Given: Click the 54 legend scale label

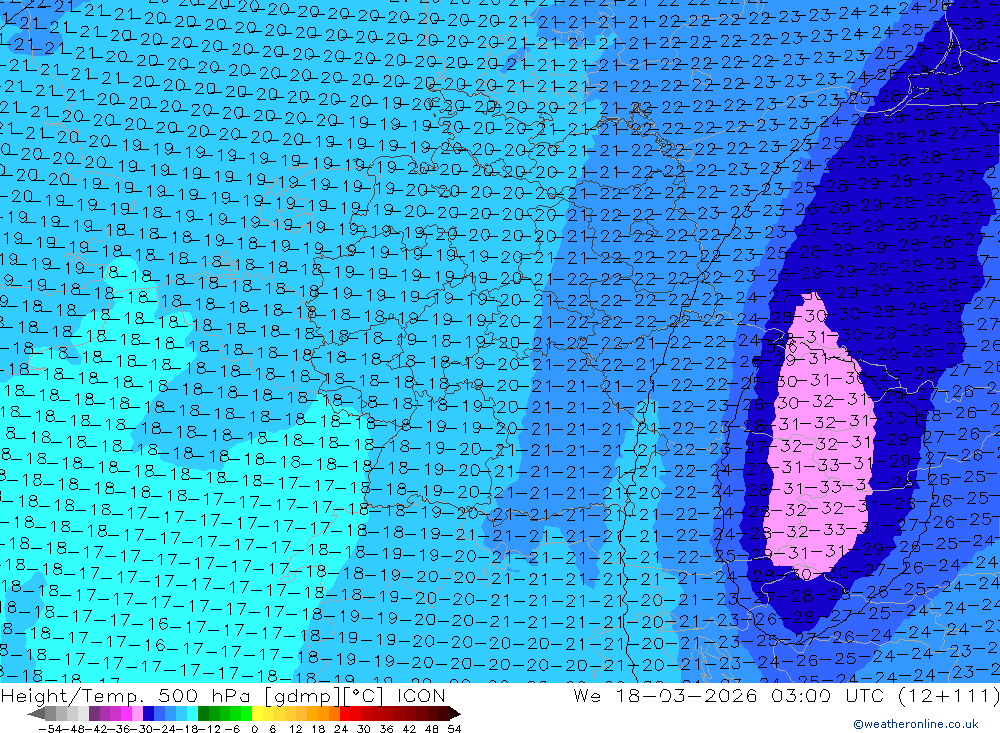Looking at the screenshot, I should pos(454,729).
